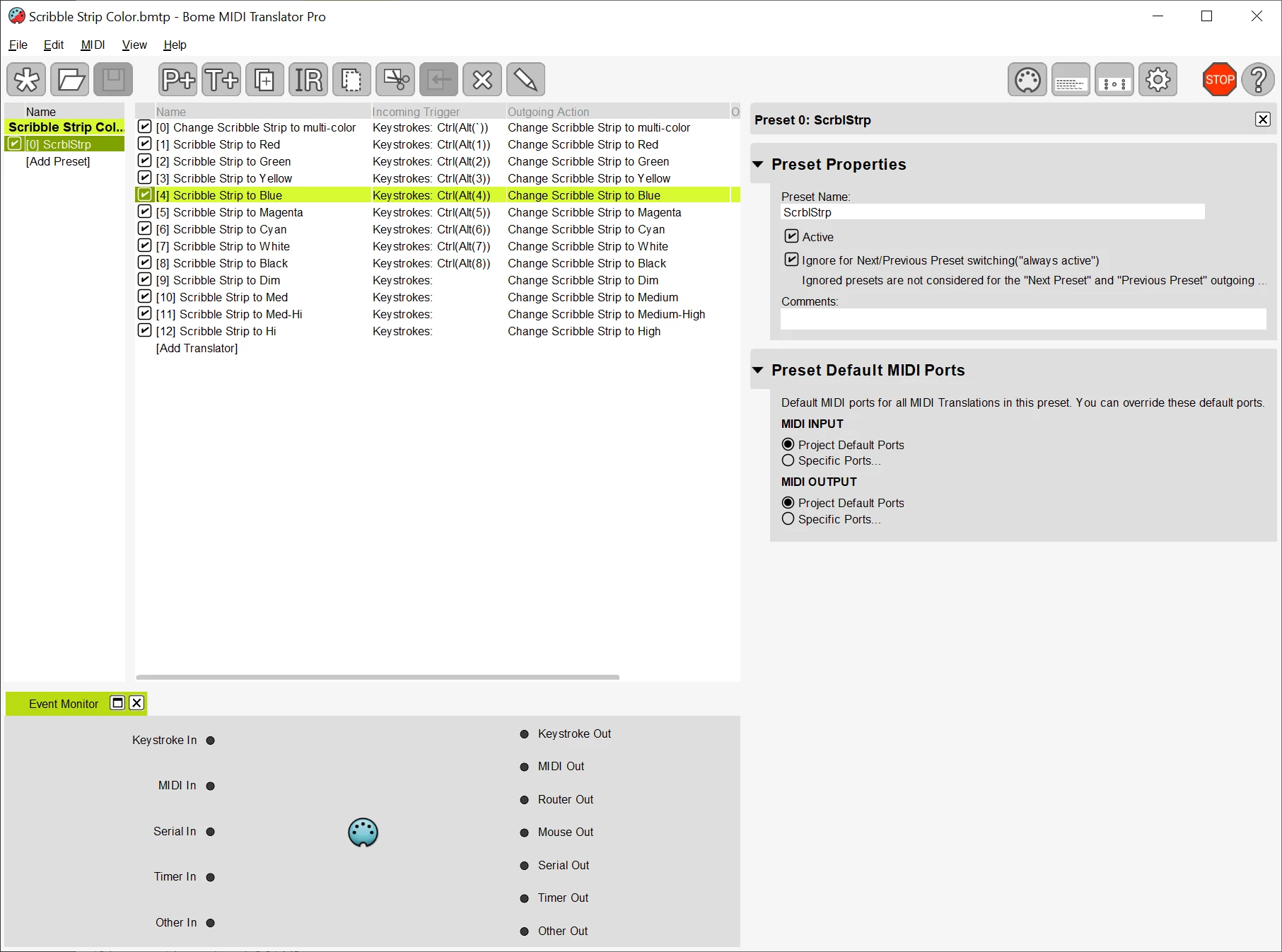Collapse the Preset Properties section

[758, 164]
